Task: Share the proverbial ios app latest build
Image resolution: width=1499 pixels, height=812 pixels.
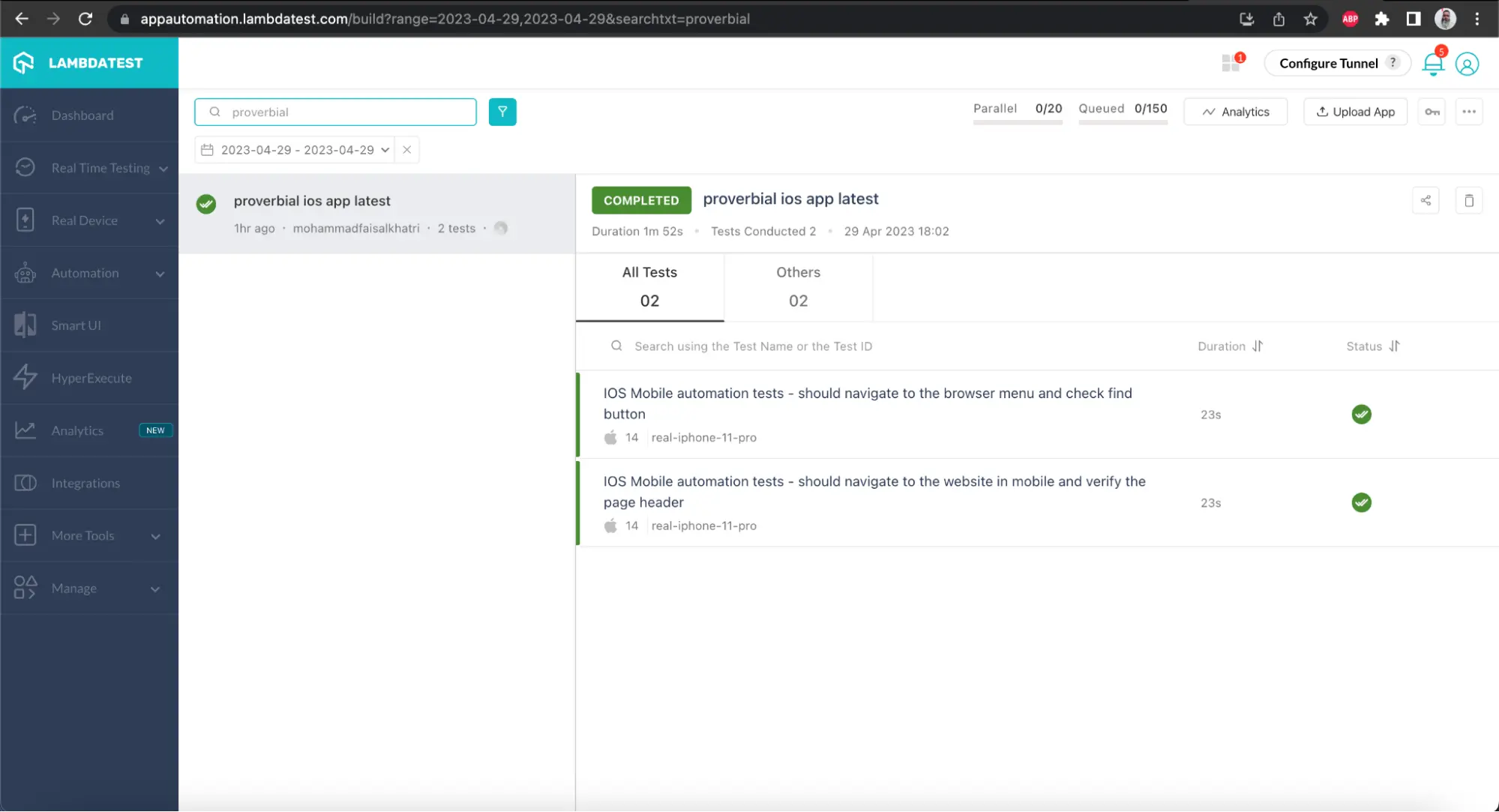Action: [1426, 200]
